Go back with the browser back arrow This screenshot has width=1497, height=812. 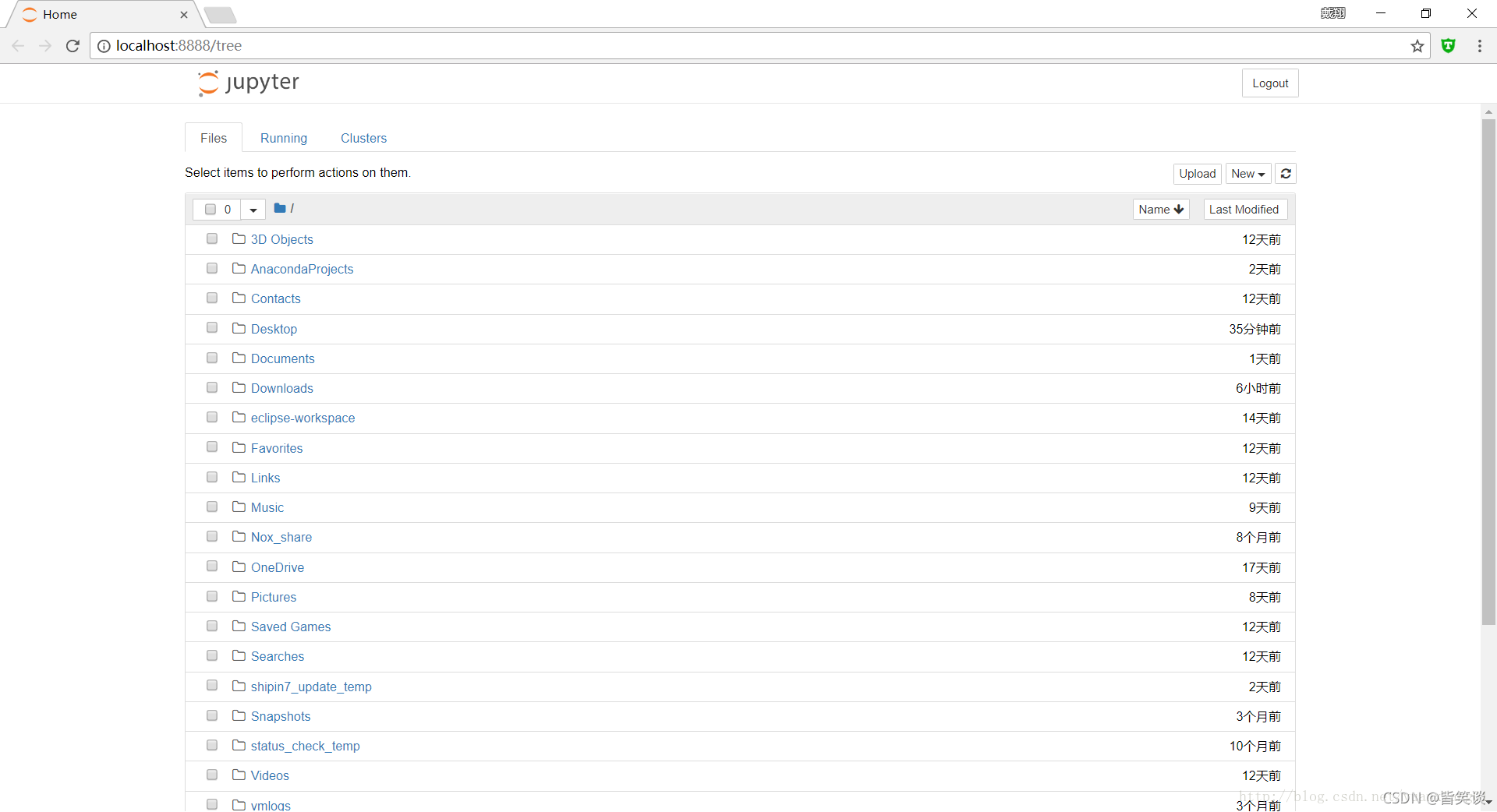pyautogui.click(x=19, y=46)
